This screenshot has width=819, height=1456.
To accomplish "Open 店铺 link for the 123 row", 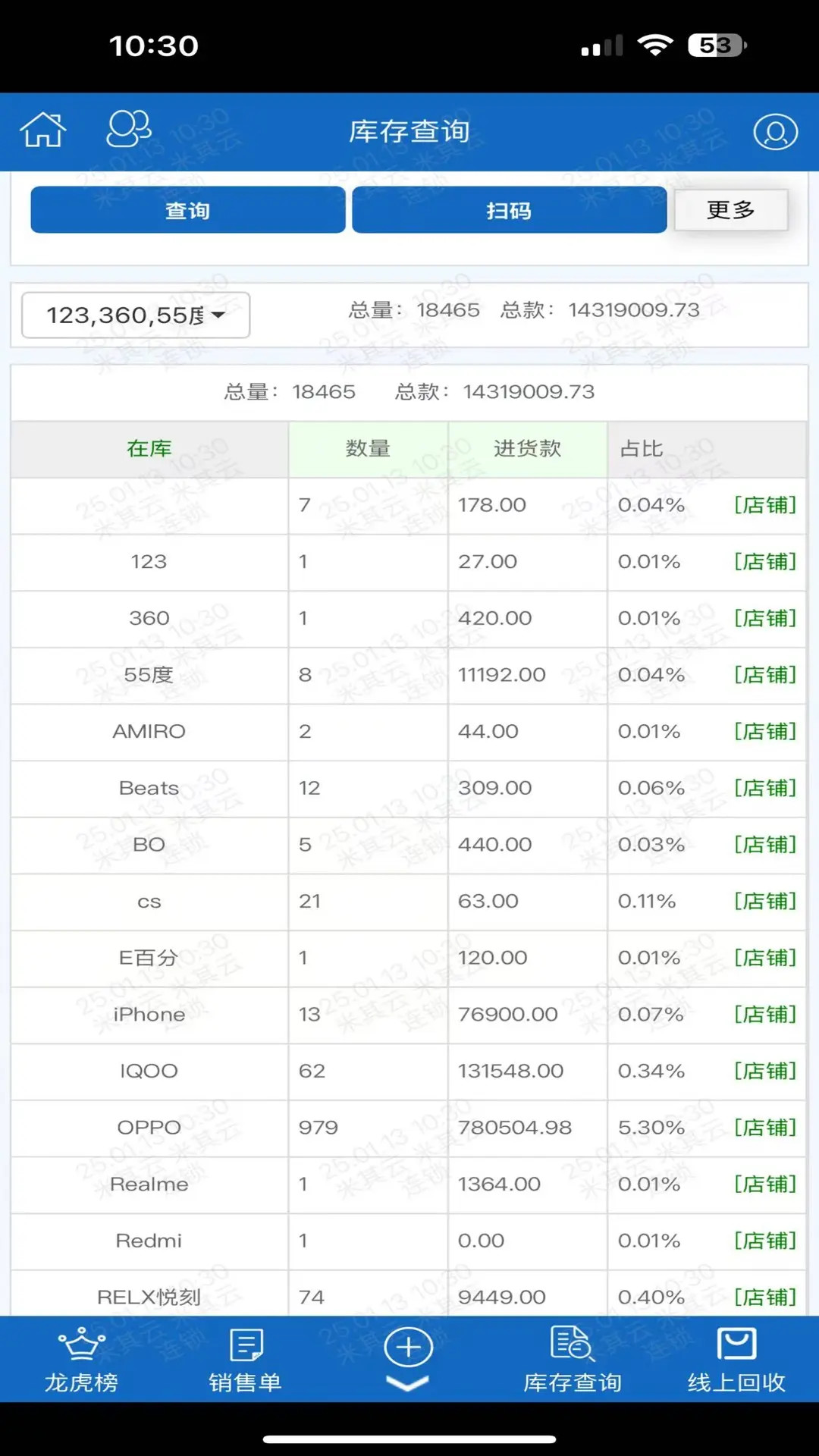I will pos(764,562).
